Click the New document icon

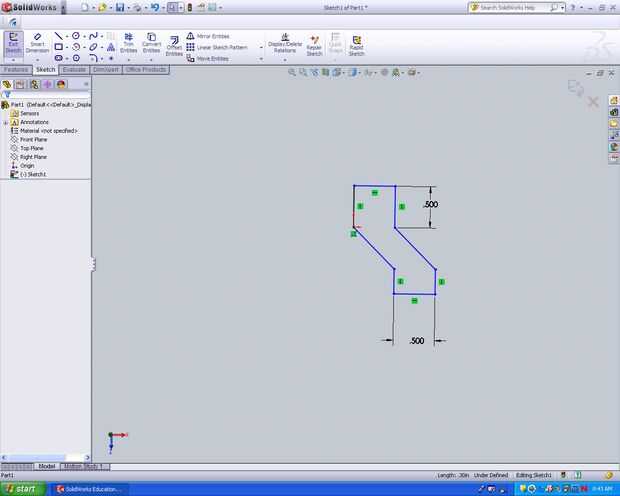(85, 8)
